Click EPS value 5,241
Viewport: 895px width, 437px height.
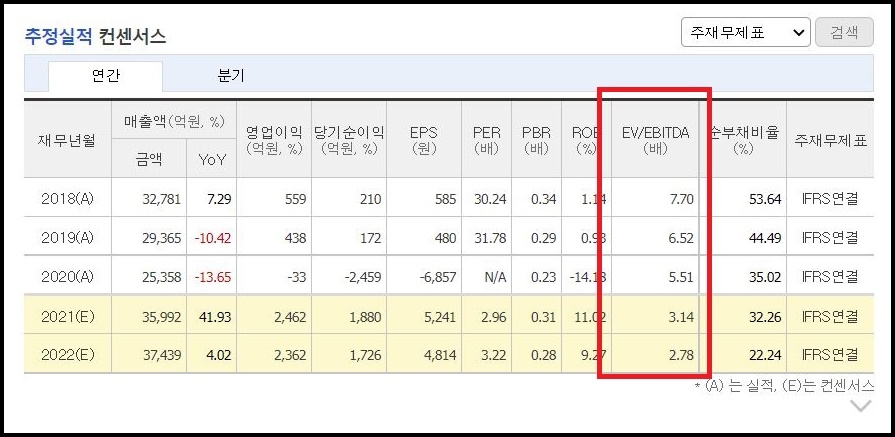click(x=440, y=317)
